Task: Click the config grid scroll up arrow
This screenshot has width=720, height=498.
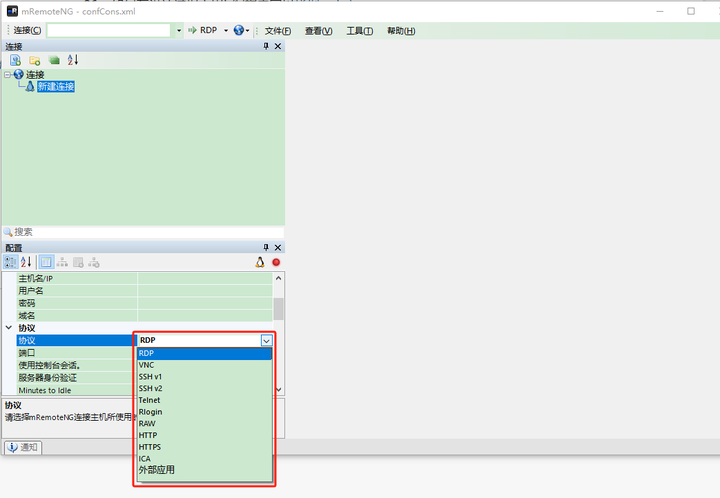Action: 278,278
